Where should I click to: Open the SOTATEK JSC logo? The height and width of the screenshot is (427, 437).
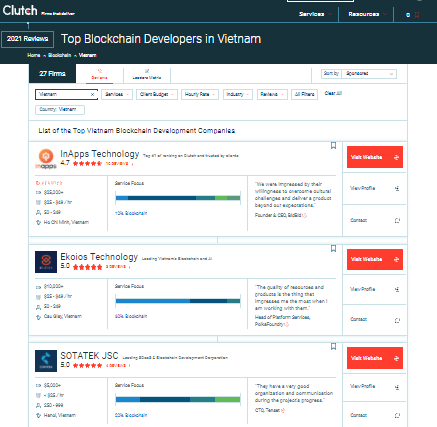(x=46, y=361)
